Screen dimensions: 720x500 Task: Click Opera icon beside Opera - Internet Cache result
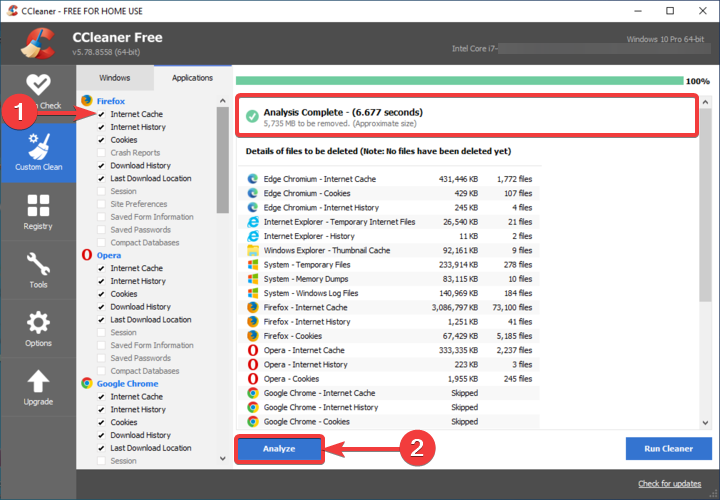click(x=253, y=350)
